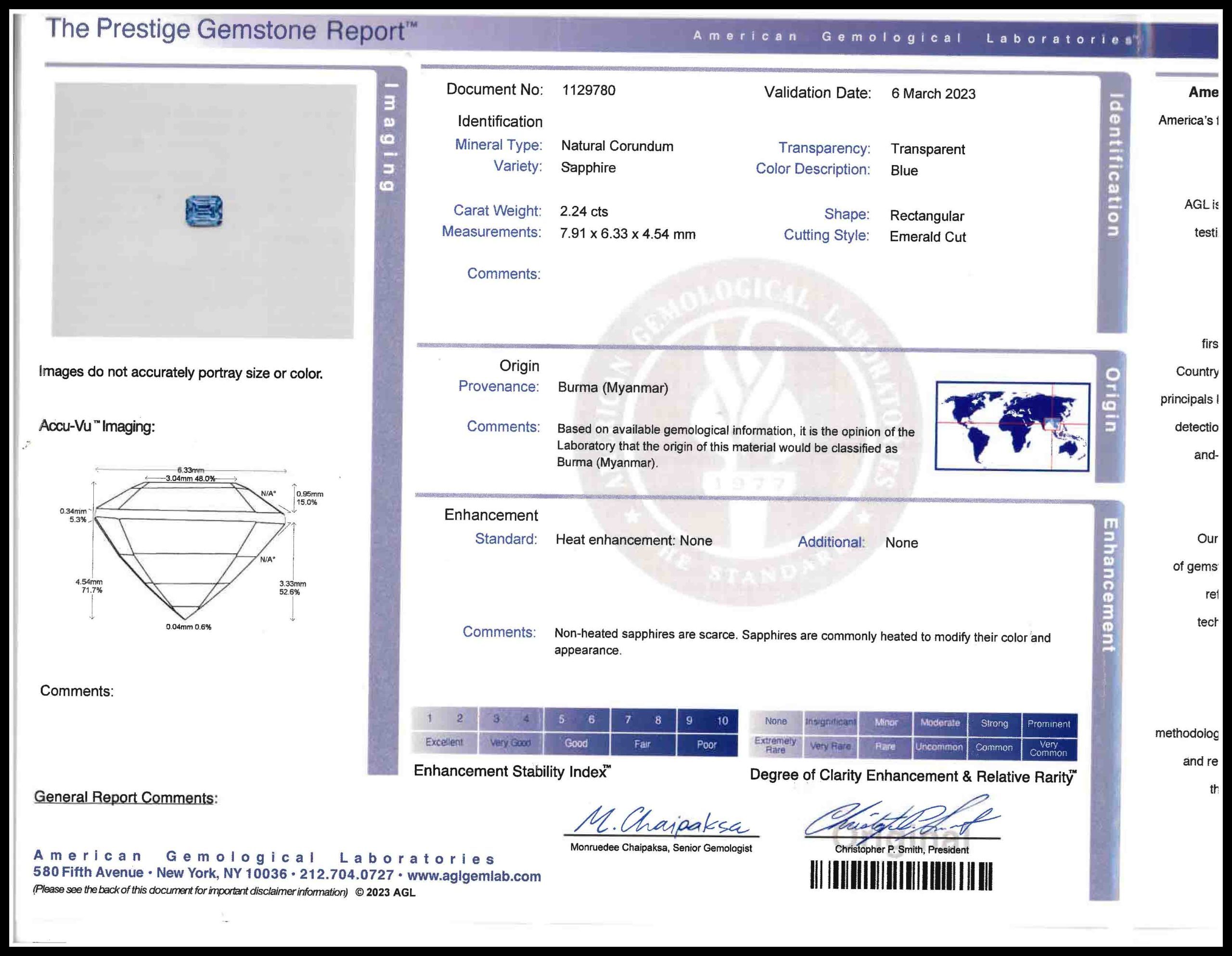Viewport: 1232px width, 956px height.
Task: Select the back-of-document disclaimer note
Action: (x=190, y=891)
